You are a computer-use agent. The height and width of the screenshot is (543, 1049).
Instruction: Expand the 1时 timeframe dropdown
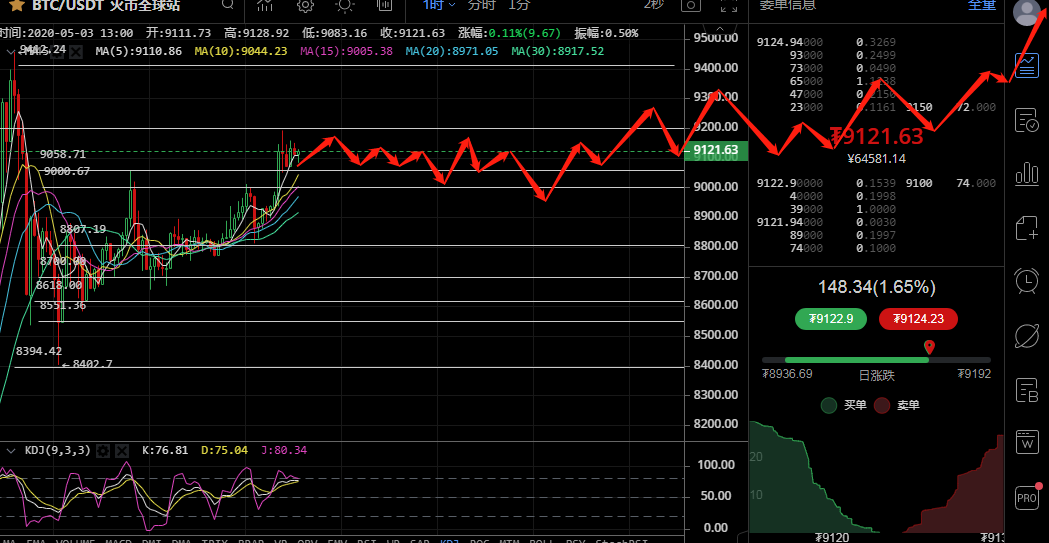tap(436, 5)
